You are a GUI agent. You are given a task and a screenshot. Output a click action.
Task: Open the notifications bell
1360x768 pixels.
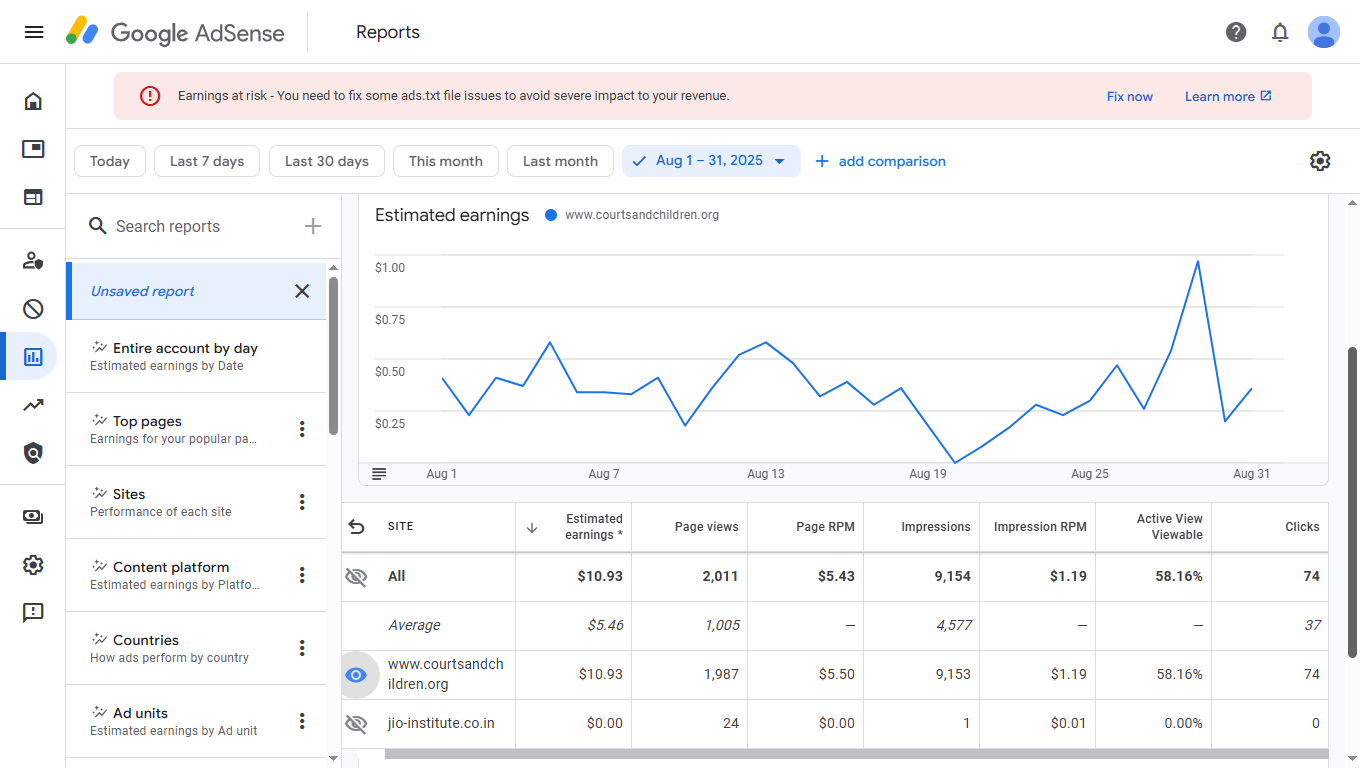(1280, 32)
